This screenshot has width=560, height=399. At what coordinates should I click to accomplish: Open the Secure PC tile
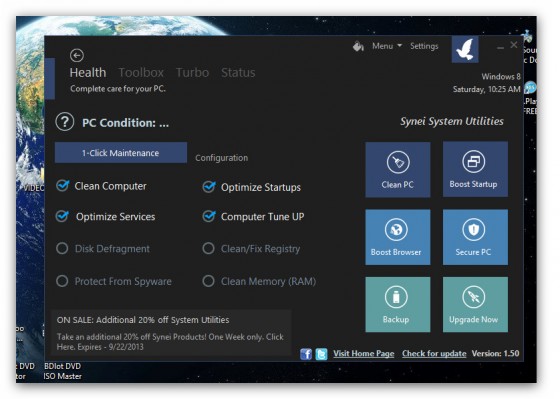(475, 237)
